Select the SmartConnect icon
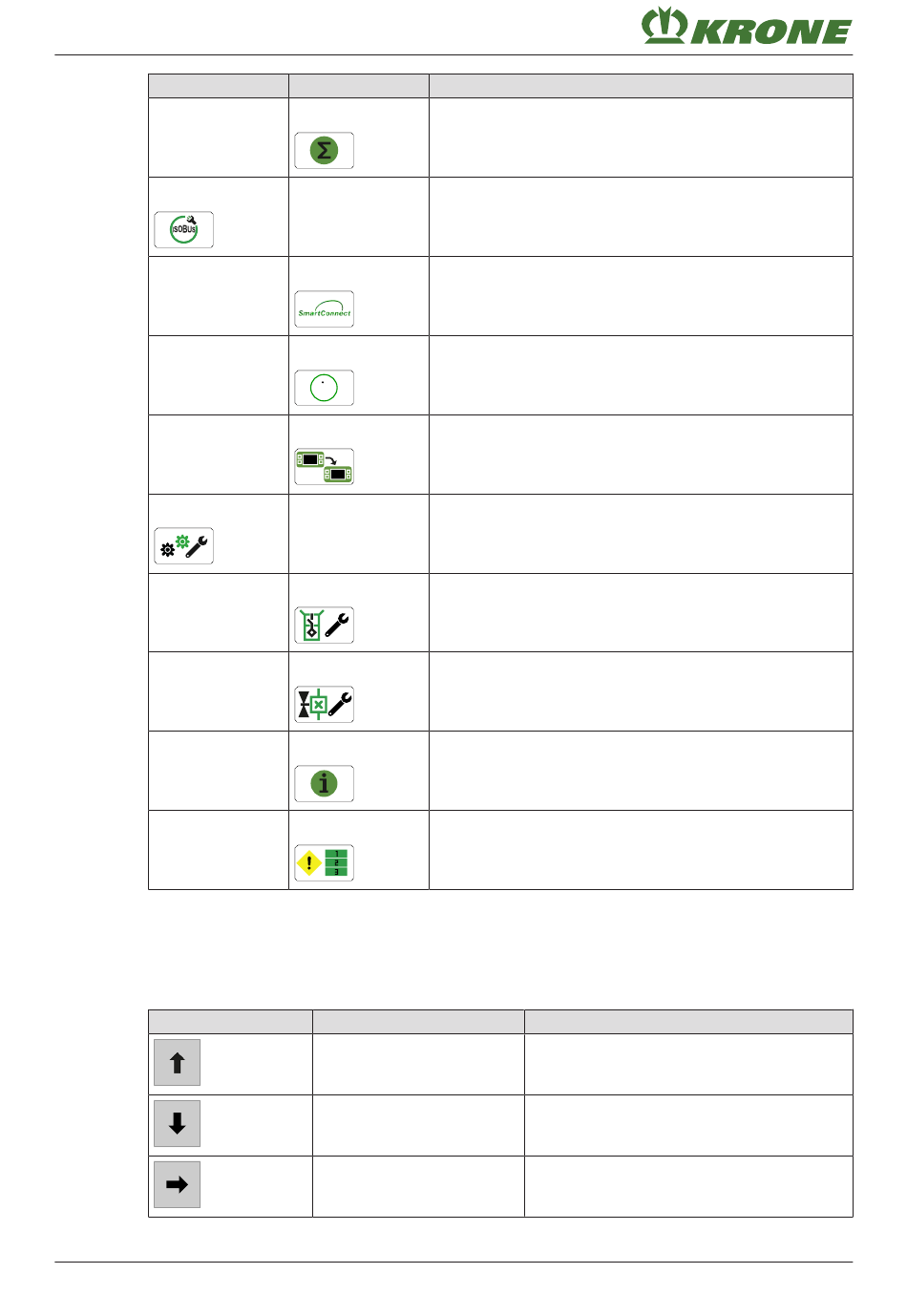Image resolution: width=907 pixels, height=1316 pixels. point(325,309)
